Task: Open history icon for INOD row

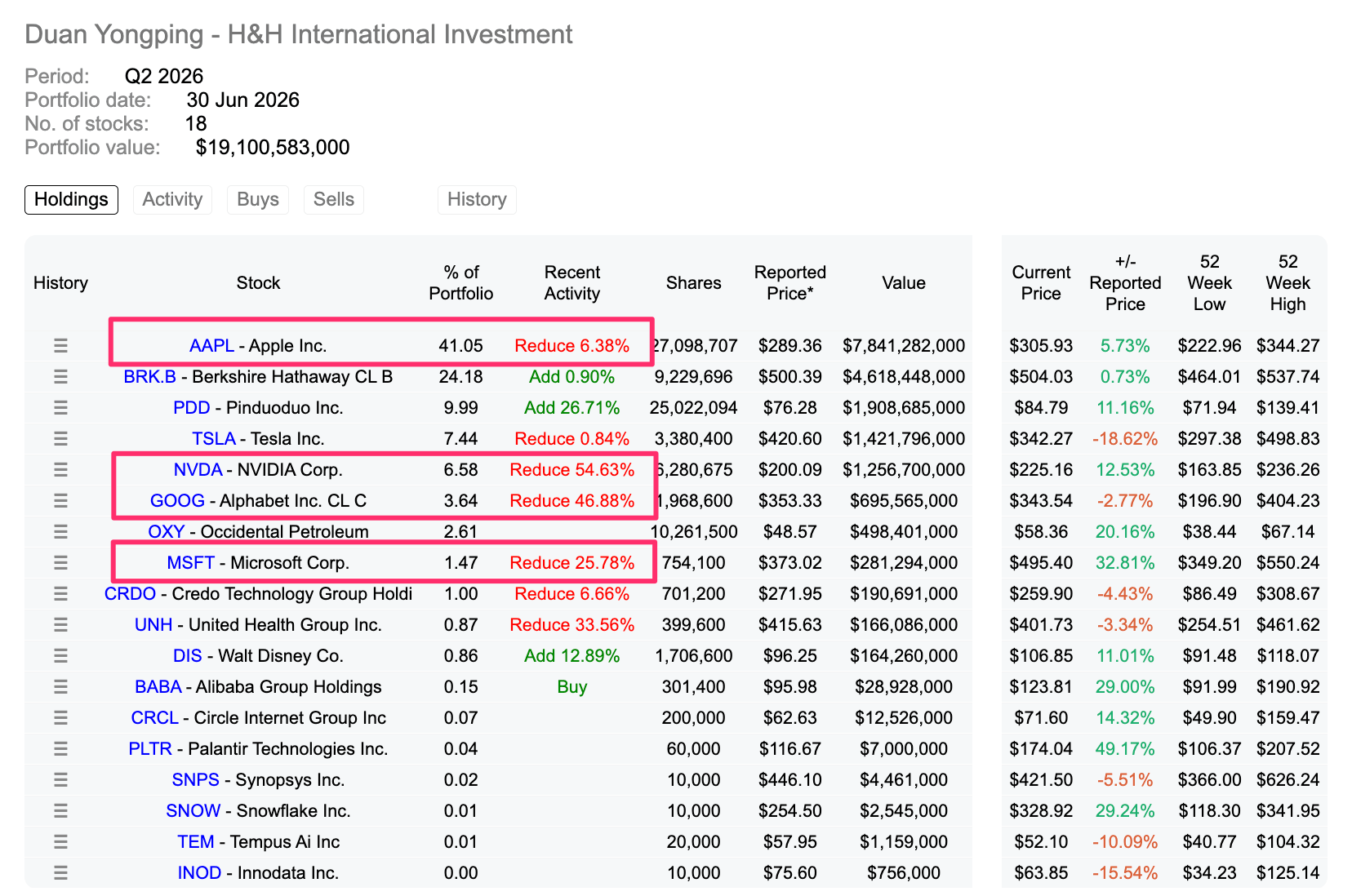Action: [x=60, y=873]
